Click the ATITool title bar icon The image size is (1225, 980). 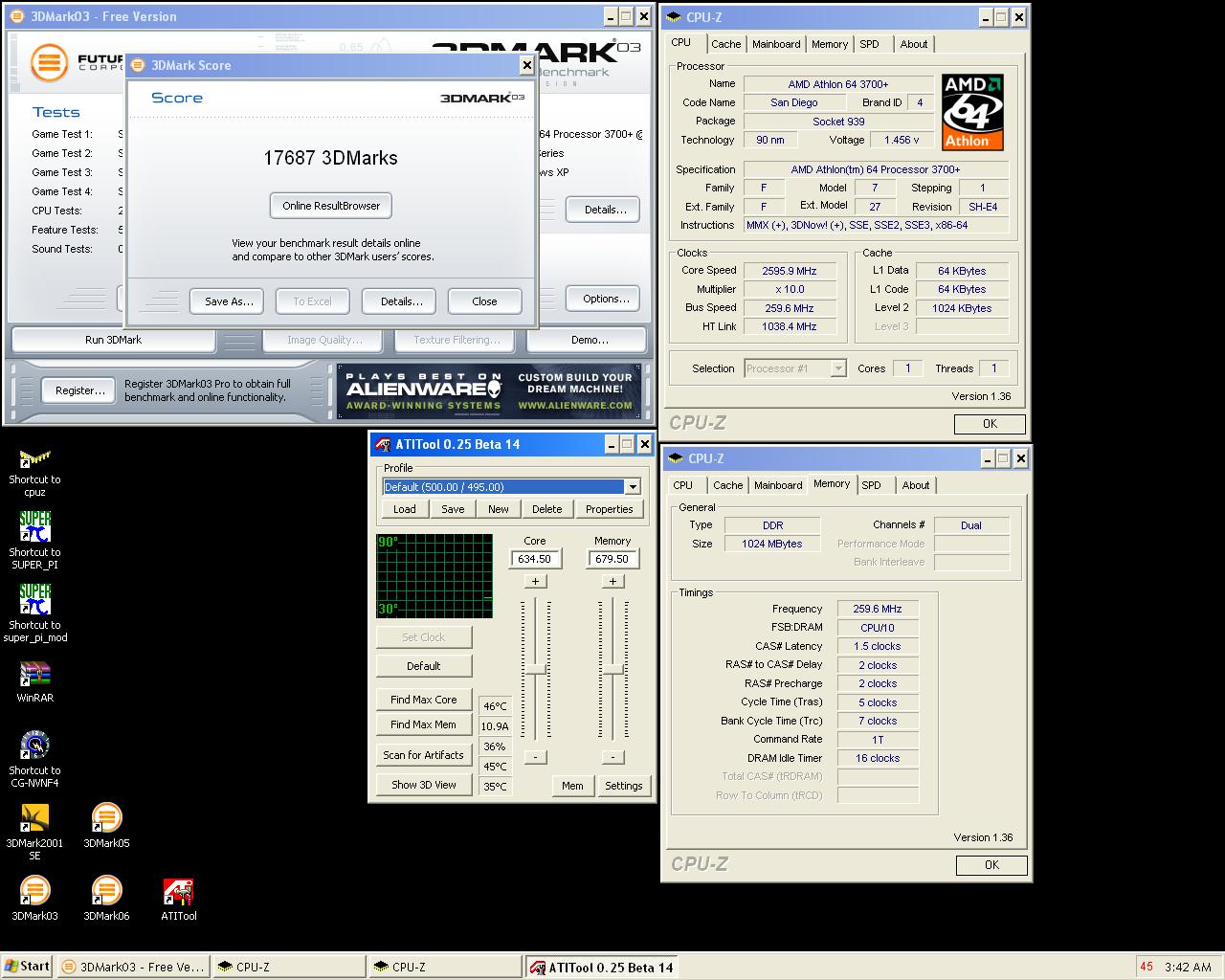pos(383,444)
